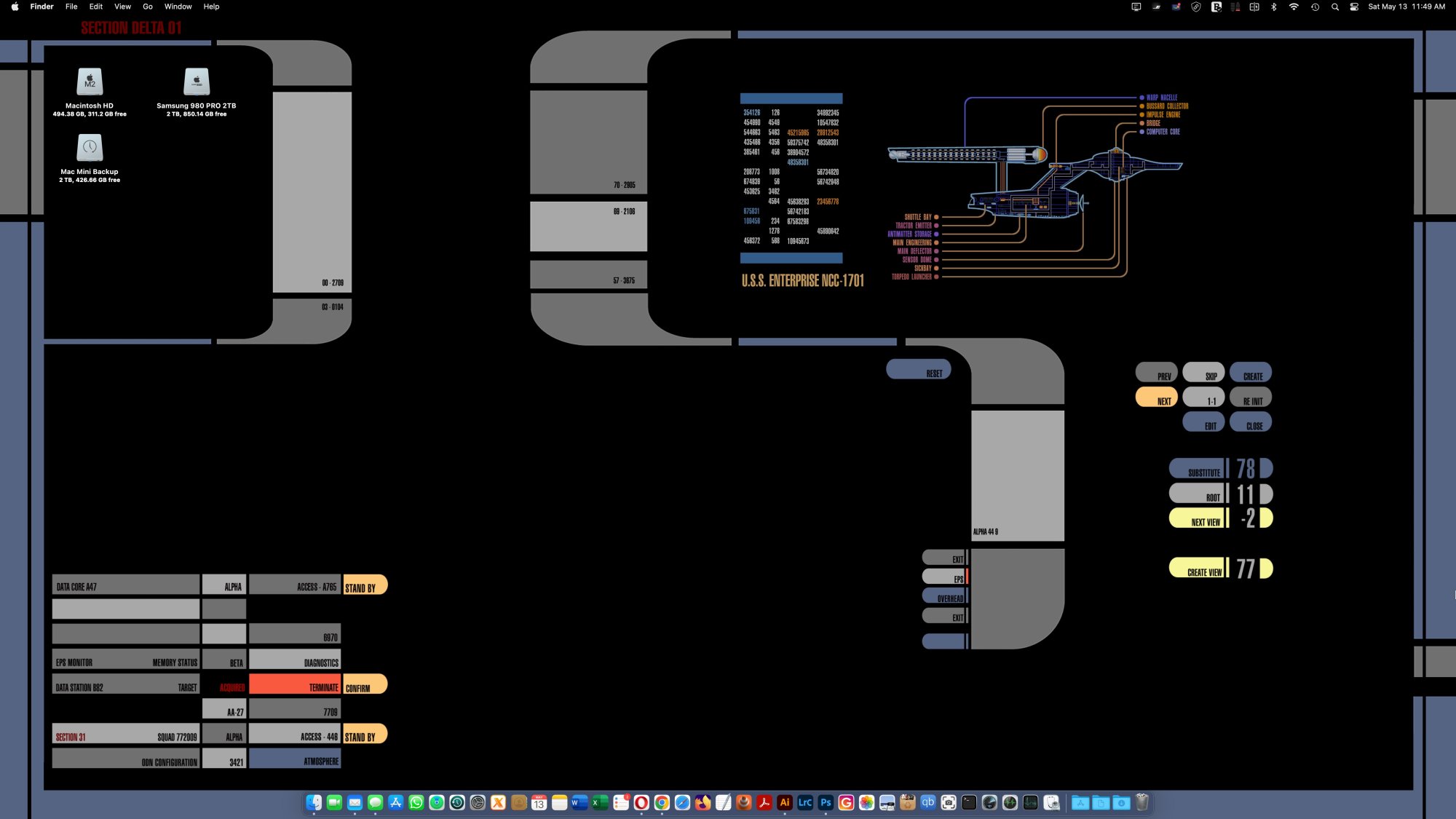Open the Notes app in the Dock
The image size is (1456, 819).
(559, 802)
